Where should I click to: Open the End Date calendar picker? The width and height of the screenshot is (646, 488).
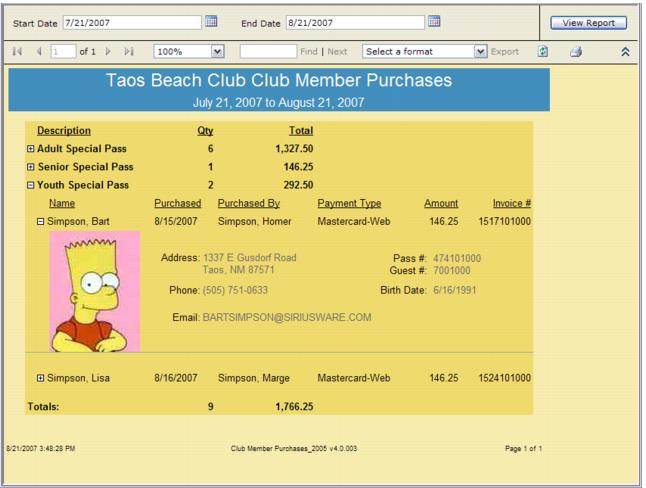433,21
